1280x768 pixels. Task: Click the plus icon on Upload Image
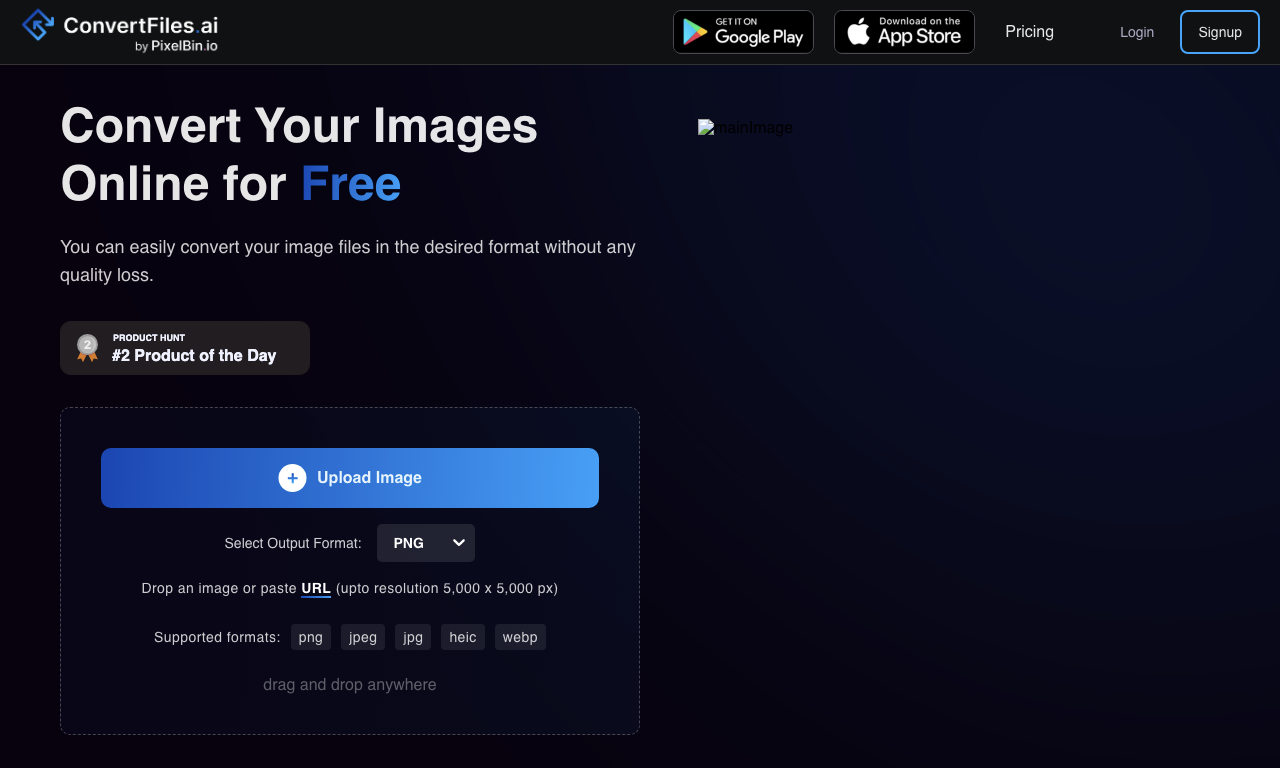pos(292,478)
